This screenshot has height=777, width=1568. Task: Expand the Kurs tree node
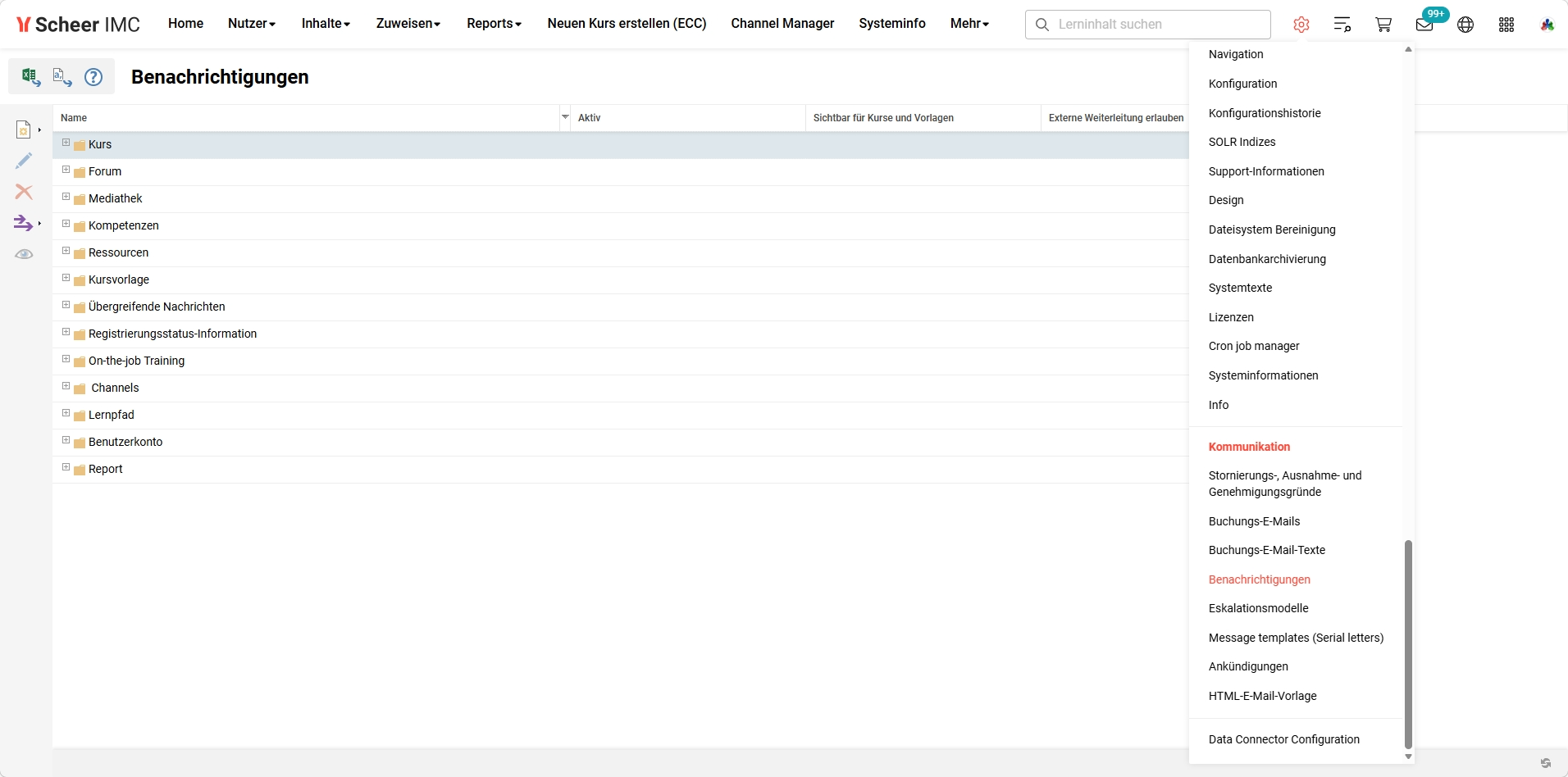pos(66,143)
